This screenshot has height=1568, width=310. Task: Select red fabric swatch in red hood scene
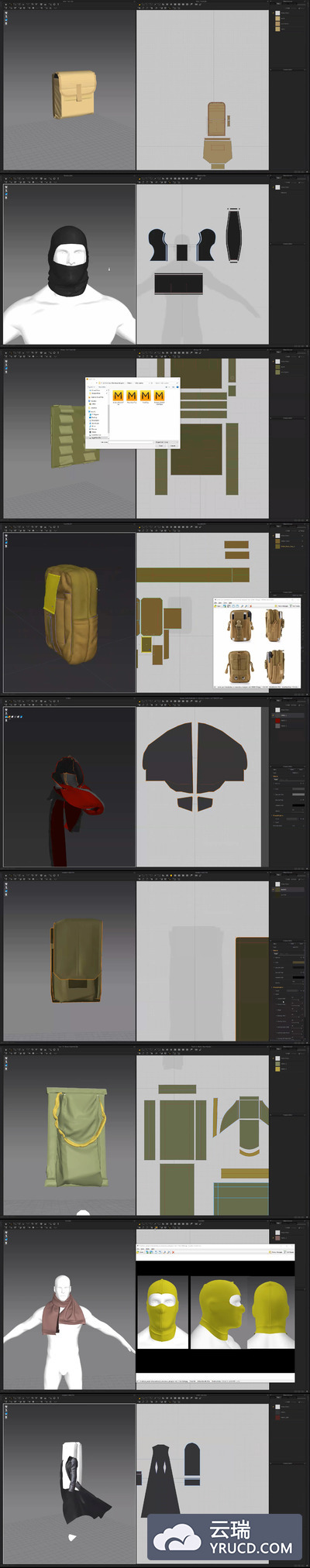(x=277, y=721)
